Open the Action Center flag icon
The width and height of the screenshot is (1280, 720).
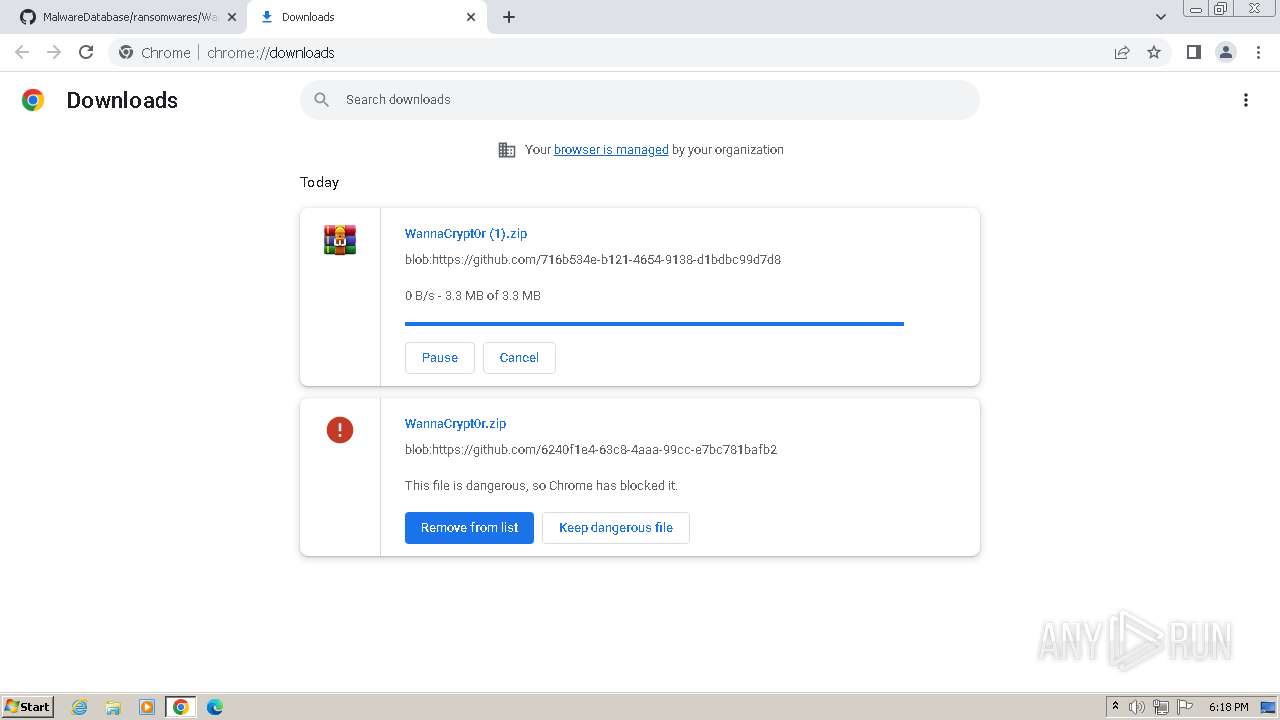tap(1185, 707)
